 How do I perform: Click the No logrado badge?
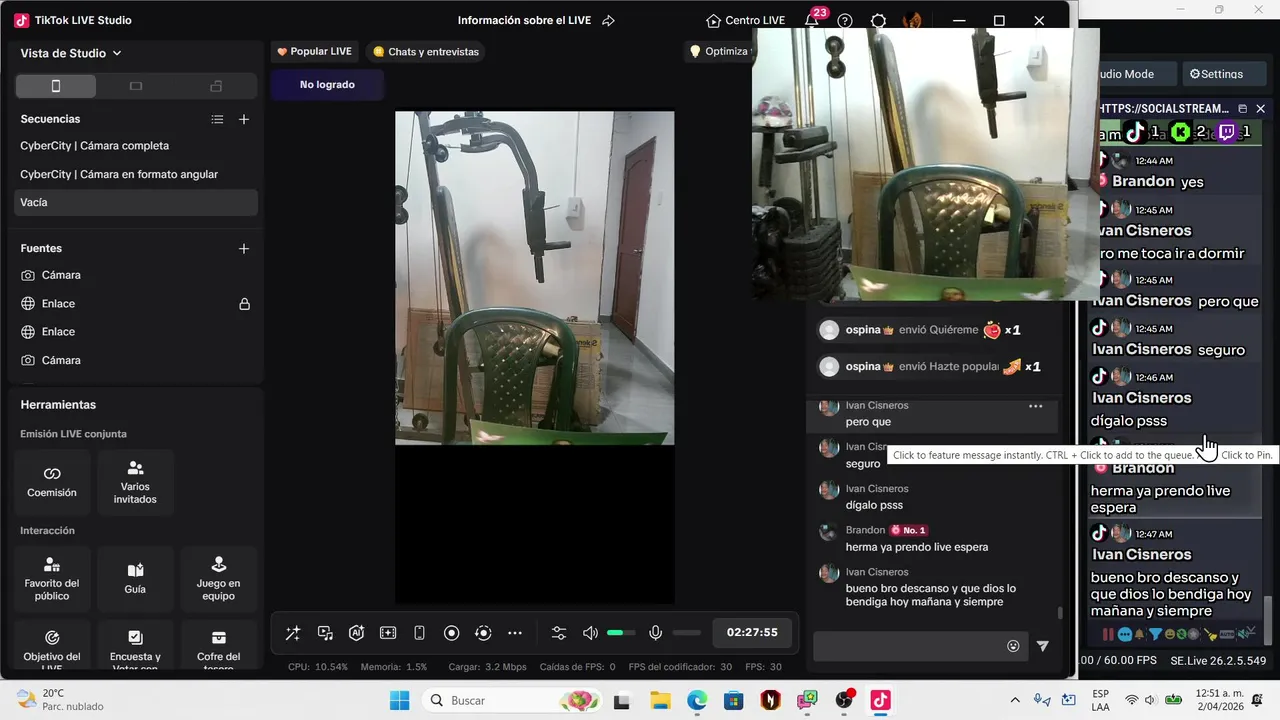tap(327, 85)
